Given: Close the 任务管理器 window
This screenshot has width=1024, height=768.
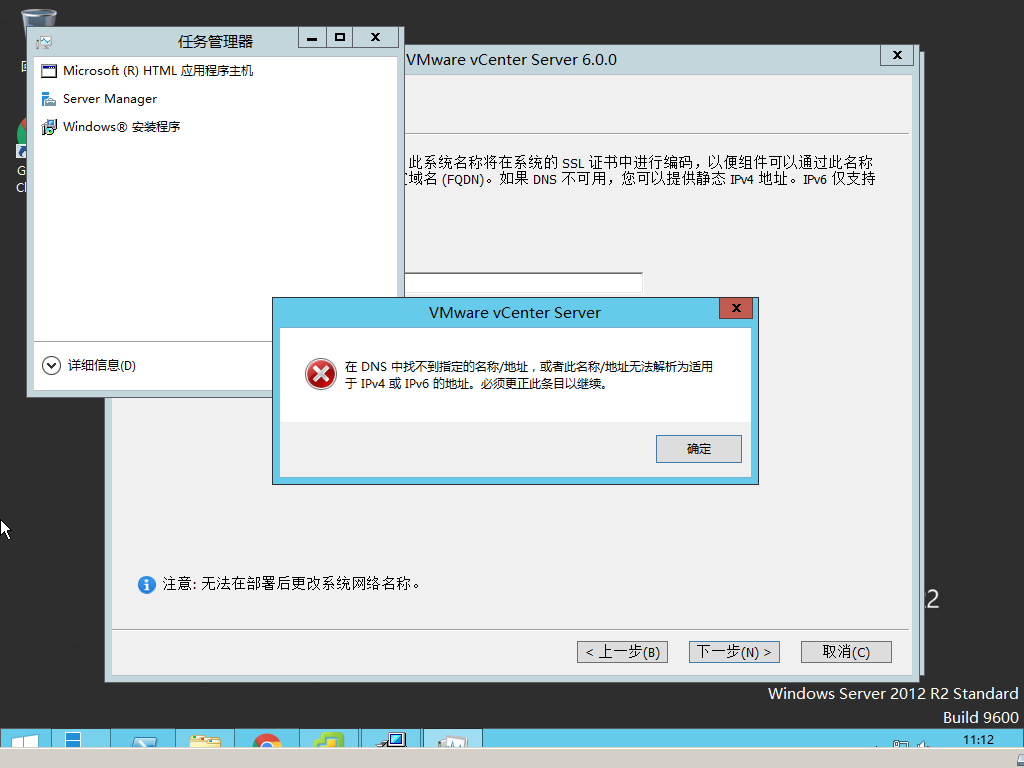Looking at the screenshot, I should [x=376, y=38].
